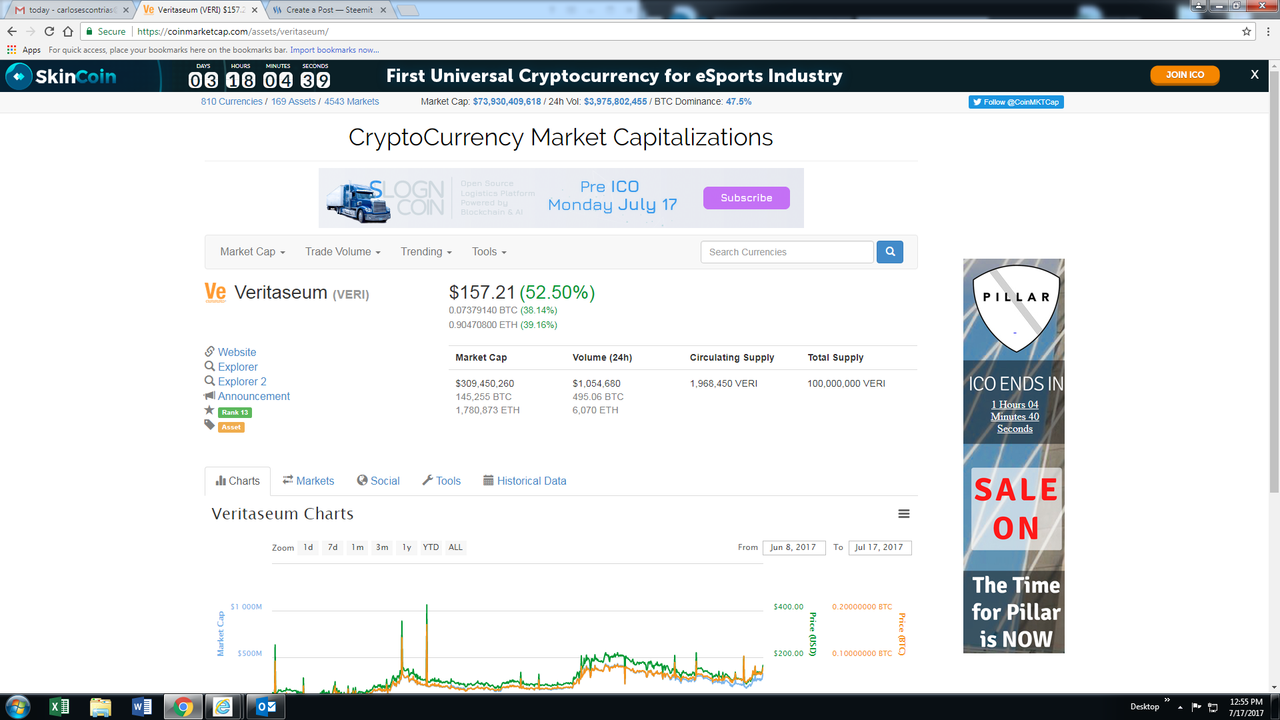Click the Excel taskbar icon
This screenshot has height=720, width=1280.
(x=60, y=707)
